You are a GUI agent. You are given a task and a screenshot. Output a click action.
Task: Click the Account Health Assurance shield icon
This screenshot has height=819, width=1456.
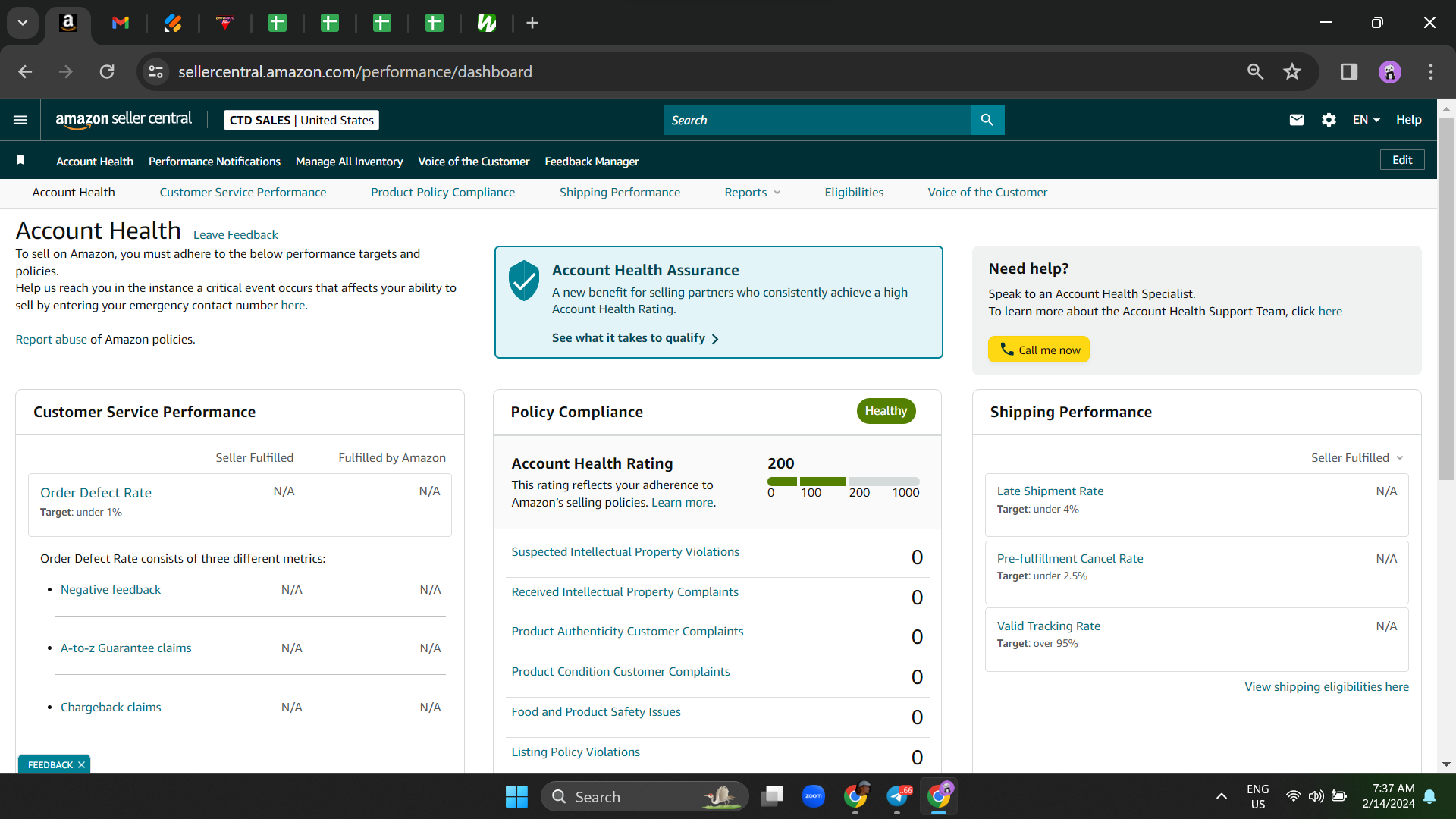[x=524, y=281]
